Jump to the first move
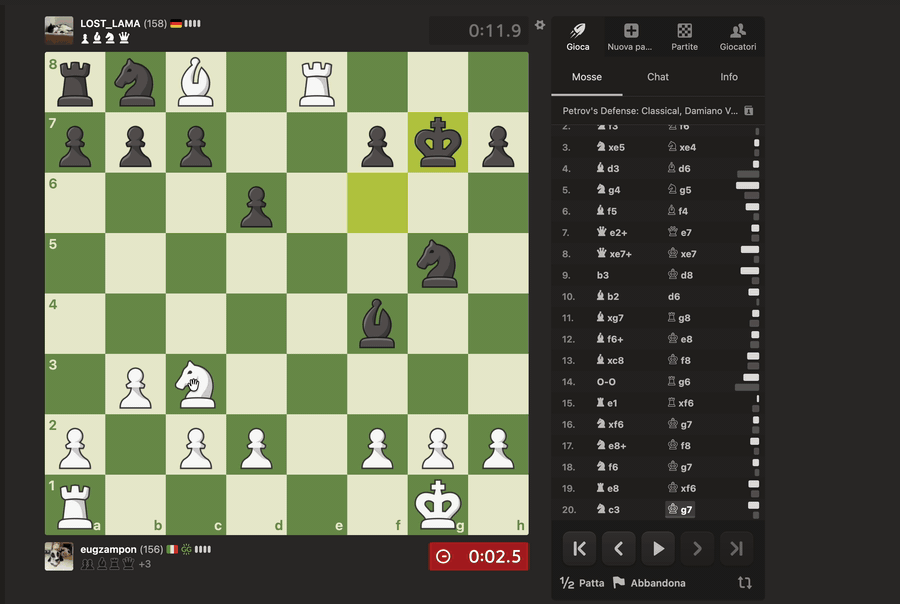The width and height of the screenshot is (900, 604). point(580,549)
